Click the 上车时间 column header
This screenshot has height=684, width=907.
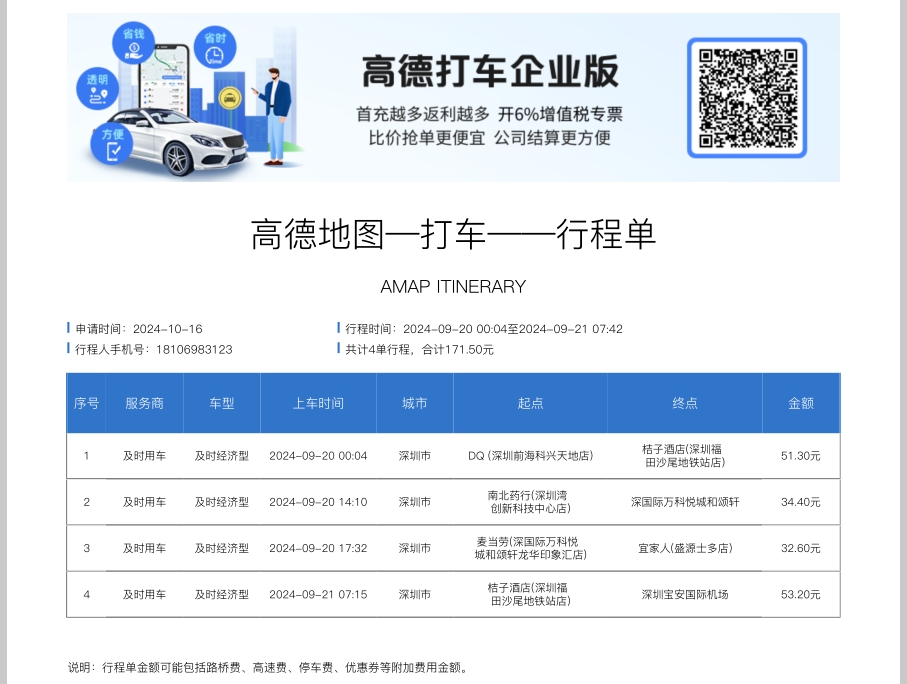tap(318, 403)
